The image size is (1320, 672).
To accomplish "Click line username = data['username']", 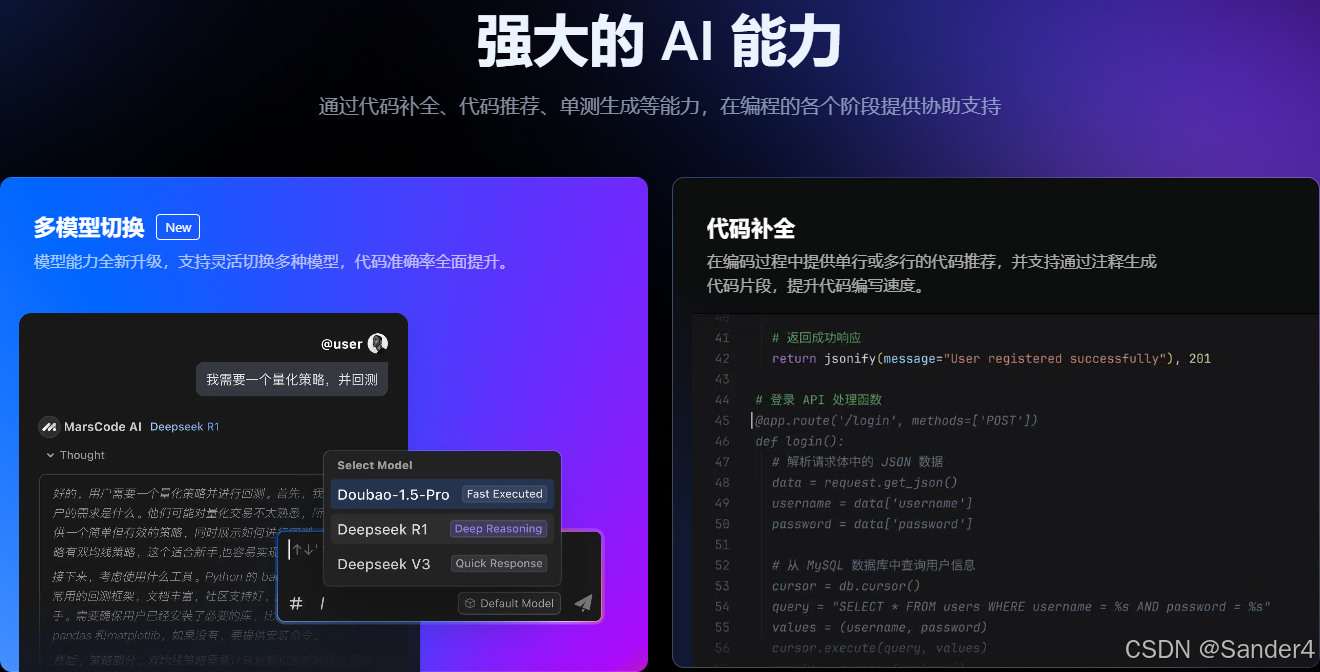I will 872,503.
